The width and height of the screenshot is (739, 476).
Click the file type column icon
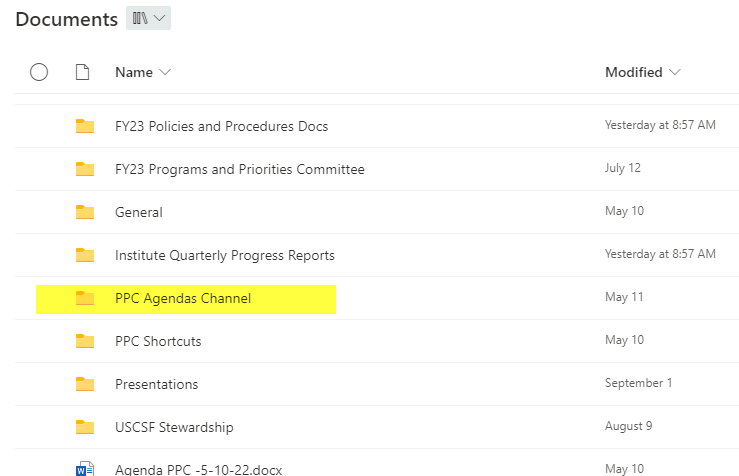click(82, 72)
